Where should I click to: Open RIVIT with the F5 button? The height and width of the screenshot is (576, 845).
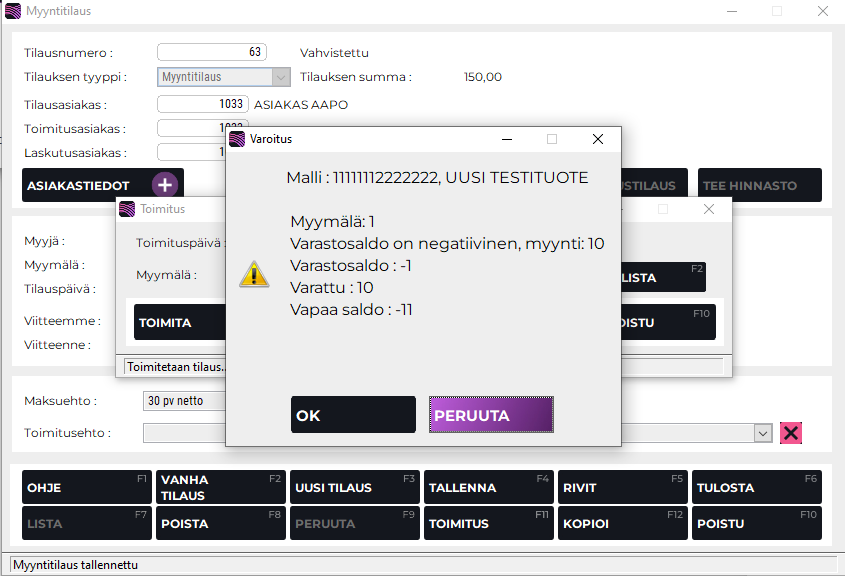tap(622, 488)
